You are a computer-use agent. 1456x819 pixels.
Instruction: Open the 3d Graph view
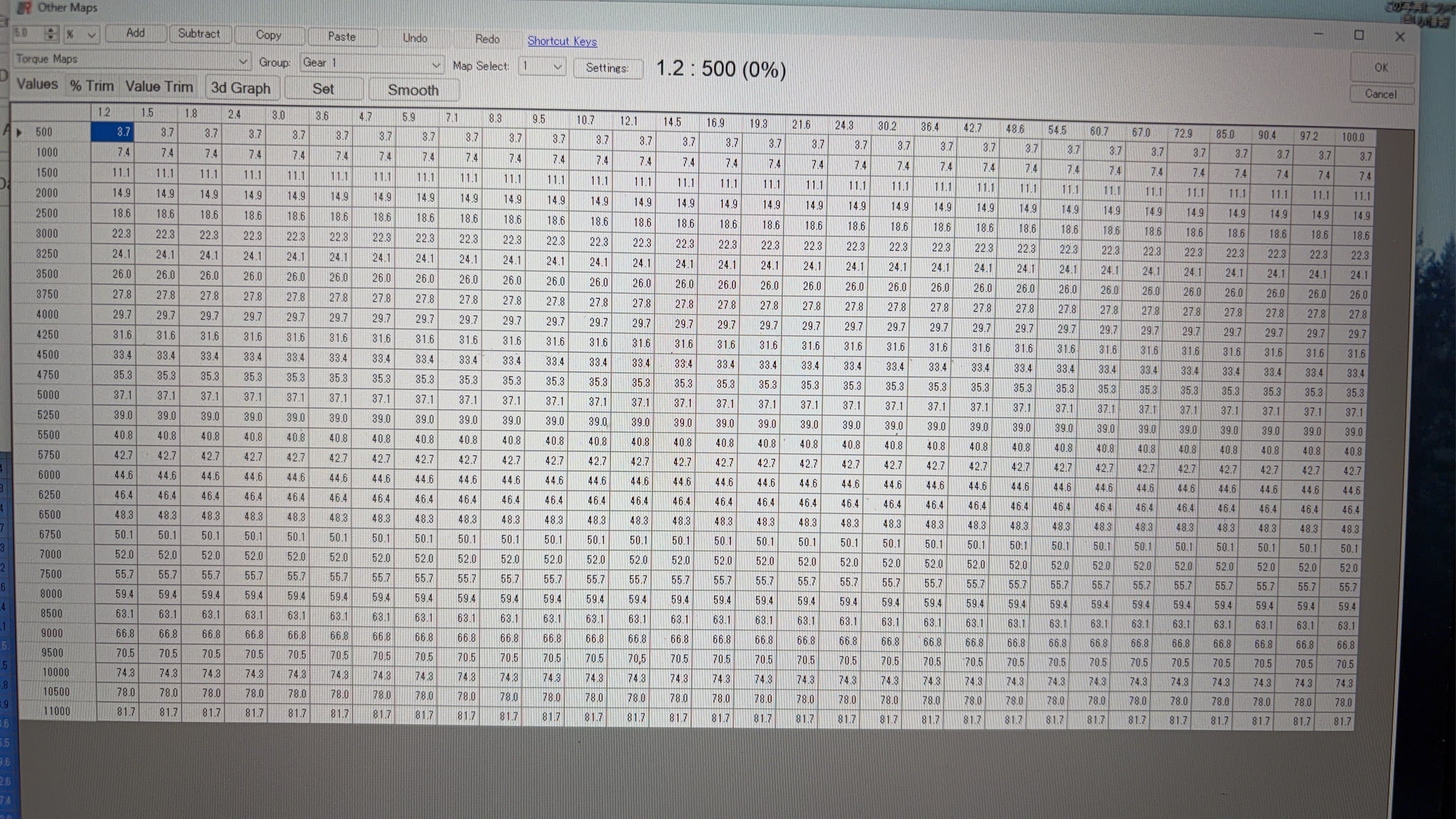pos(241,88)
